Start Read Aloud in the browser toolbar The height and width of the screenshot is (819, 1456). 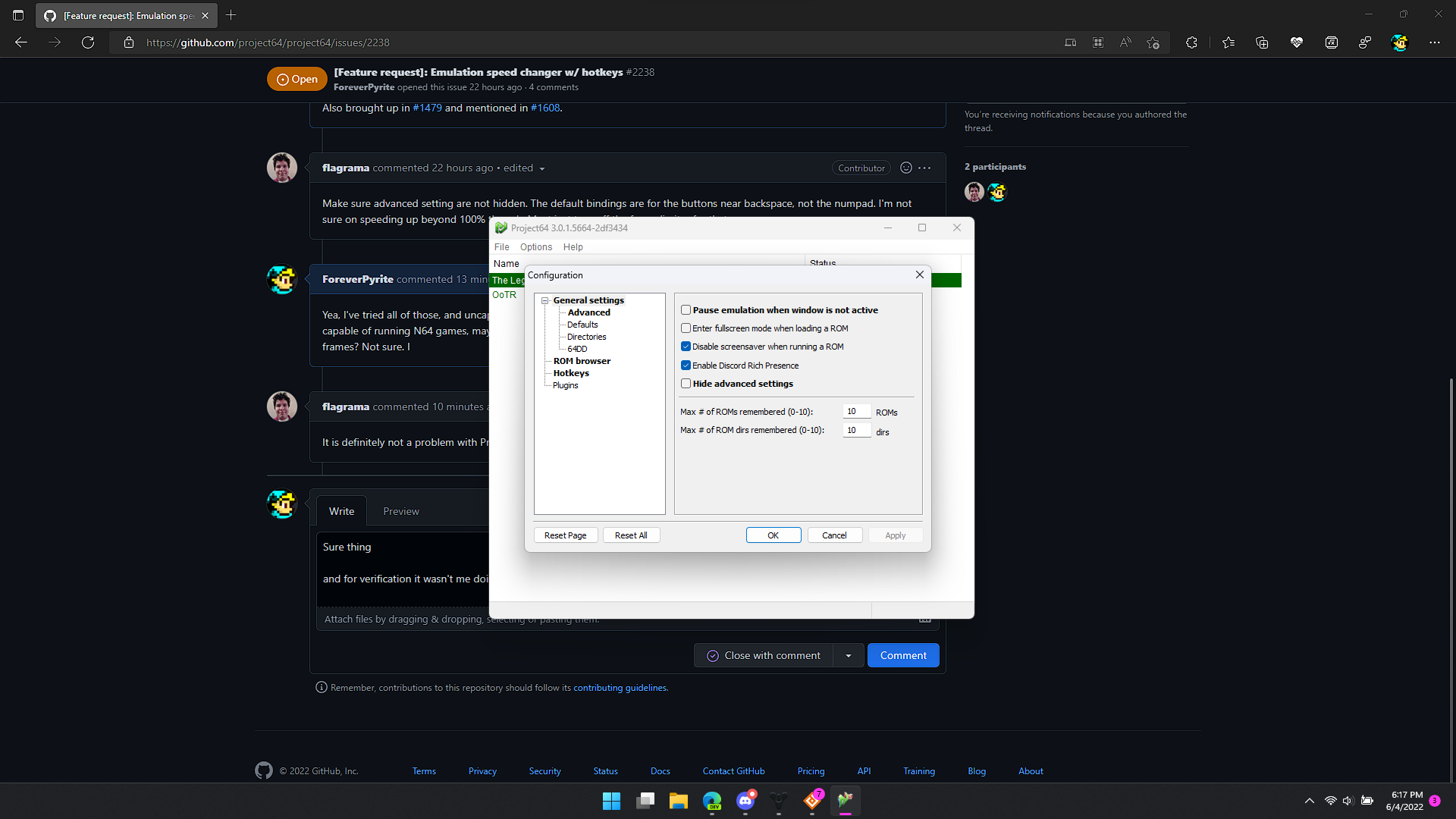[x=1125, y=42]
